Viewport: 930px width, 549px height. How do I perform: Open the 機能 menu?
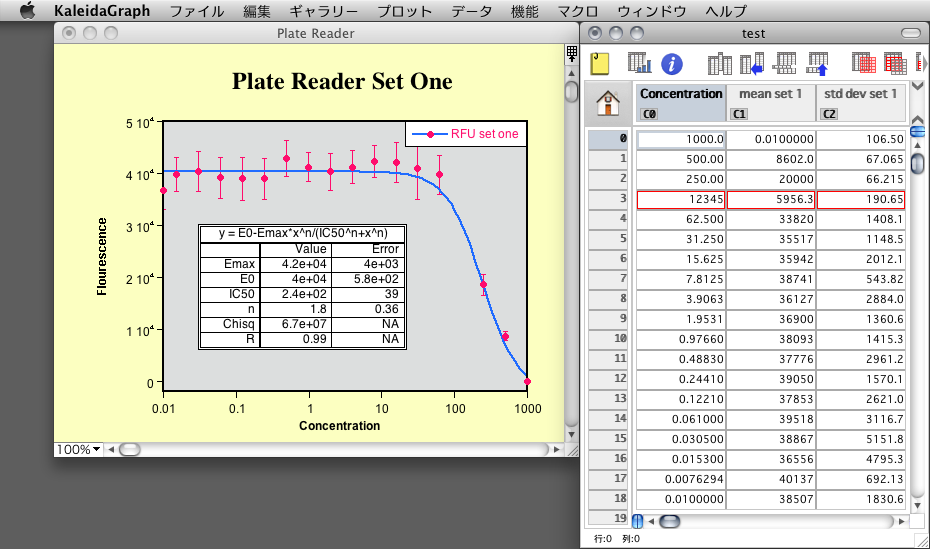[x=525, y=11]
